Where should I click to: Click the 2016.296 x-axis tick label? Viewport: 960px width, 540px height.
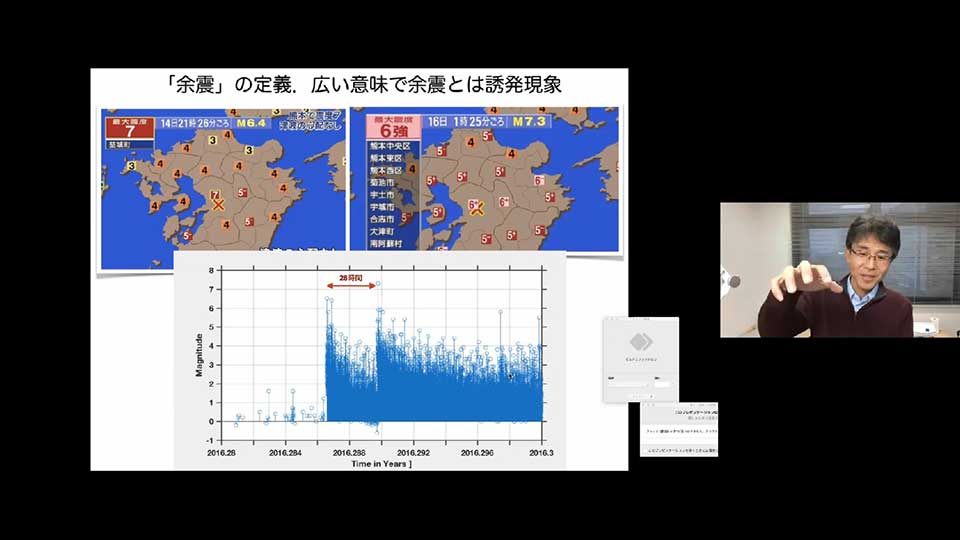pyautogui.click(x=477, y=453)
